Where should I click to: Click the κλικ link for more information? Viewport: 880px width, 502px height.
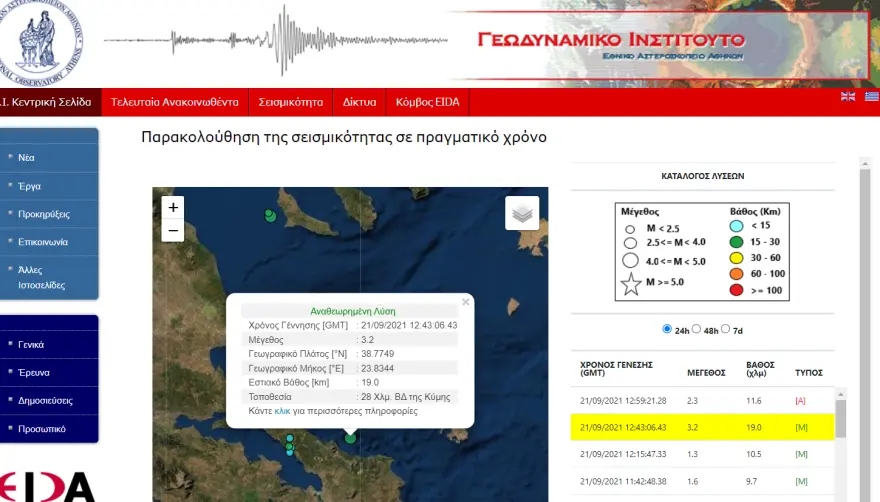tap(282, 411)
